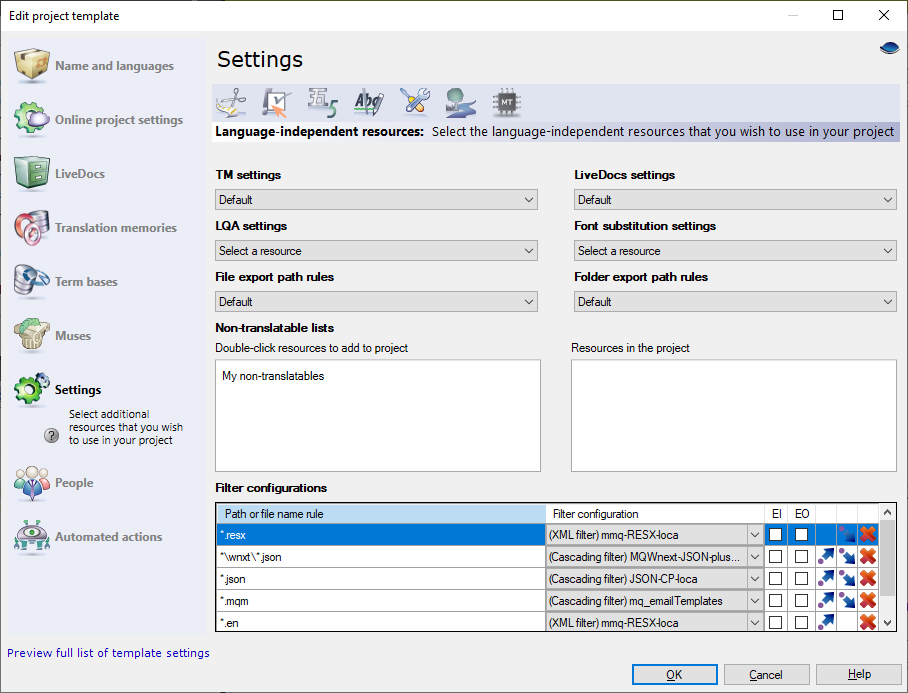Viewport: 908px width, 693px height.
Task: Toggle the EI checkbox for *.resx rule
Action: coord(776,534)
